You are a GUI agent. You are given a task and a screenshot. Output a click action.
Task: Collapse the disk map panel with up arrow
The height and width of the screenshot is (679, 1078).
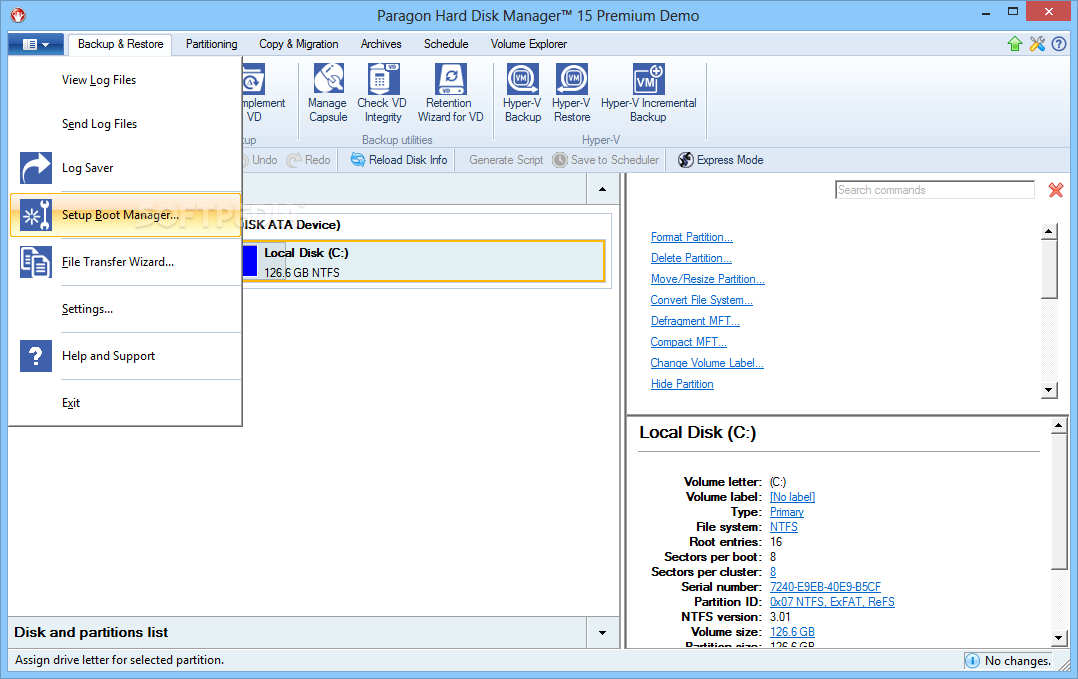point(602,189)
